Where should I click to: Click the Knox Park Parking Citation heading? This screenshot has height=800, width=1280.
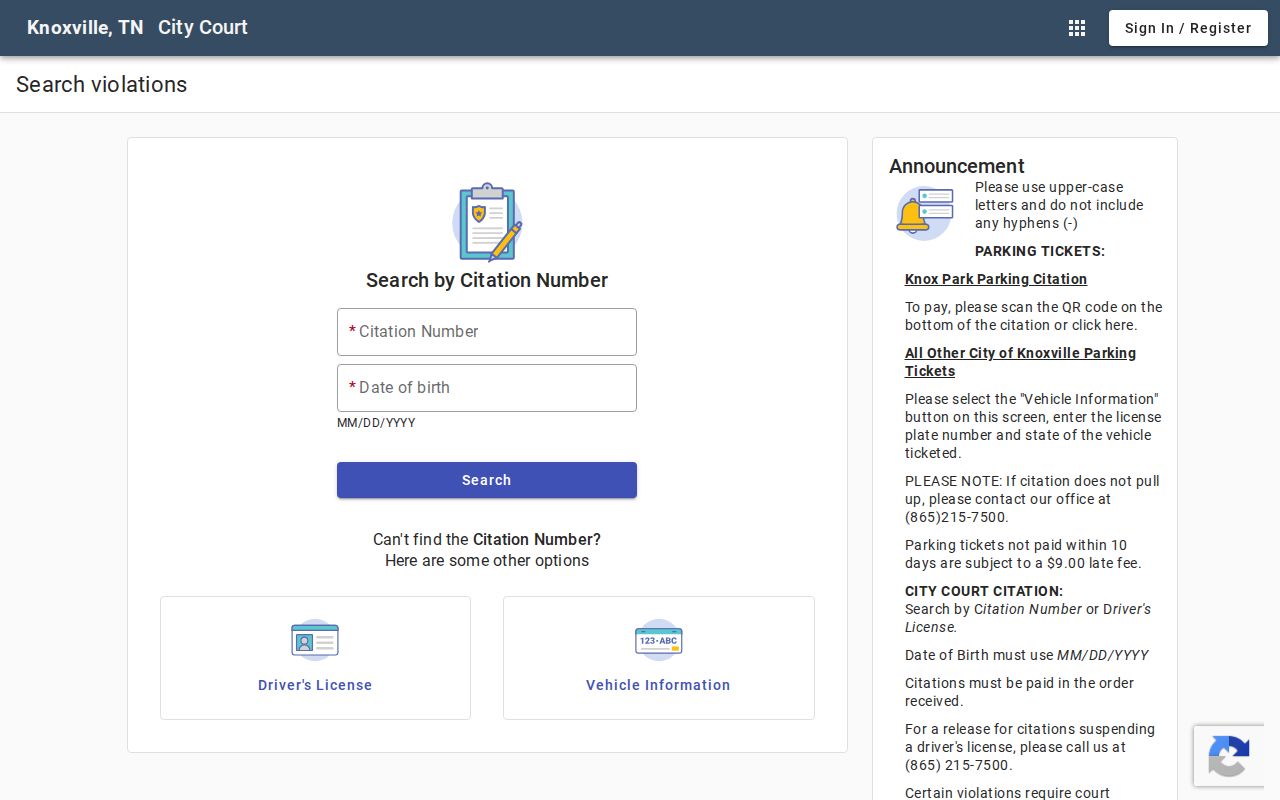[x=996, y=279]
